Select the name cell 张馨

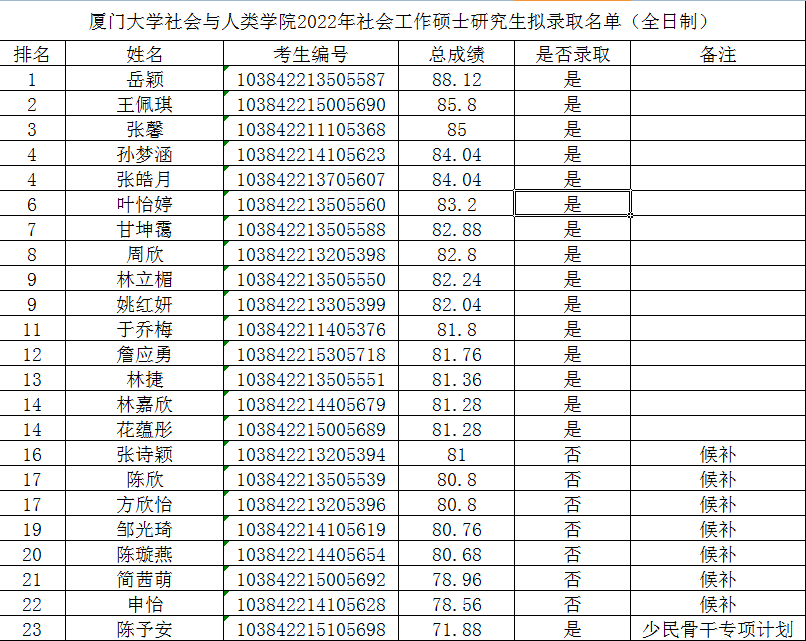[144, 129]
